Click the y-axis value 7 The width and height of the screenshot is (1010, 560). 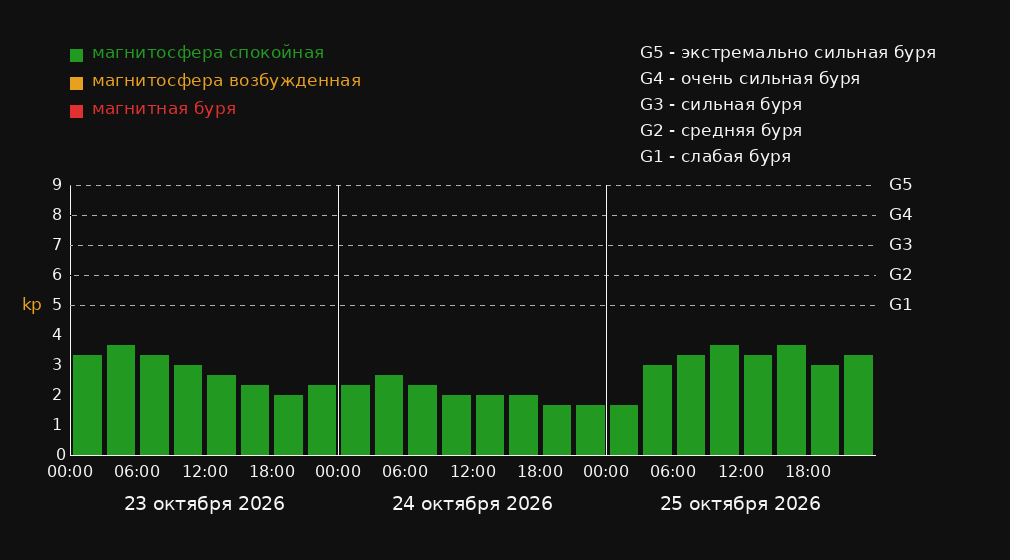(57, 245)
